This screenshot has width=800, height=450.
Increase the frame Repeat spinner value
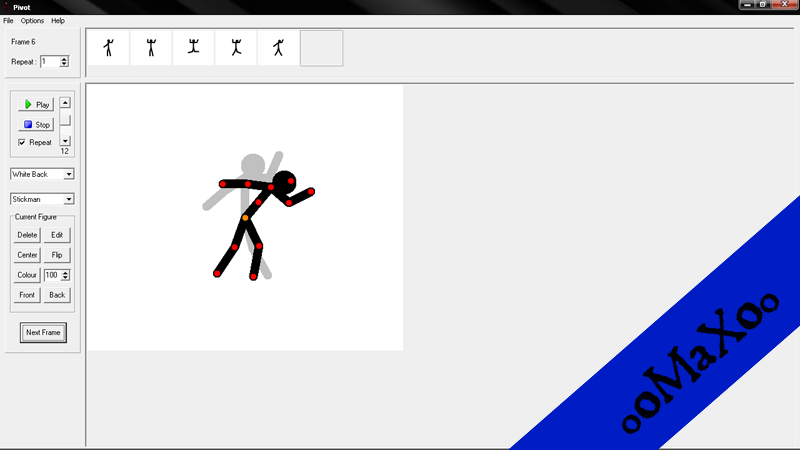pyautogui.click(x=64, y=59)
